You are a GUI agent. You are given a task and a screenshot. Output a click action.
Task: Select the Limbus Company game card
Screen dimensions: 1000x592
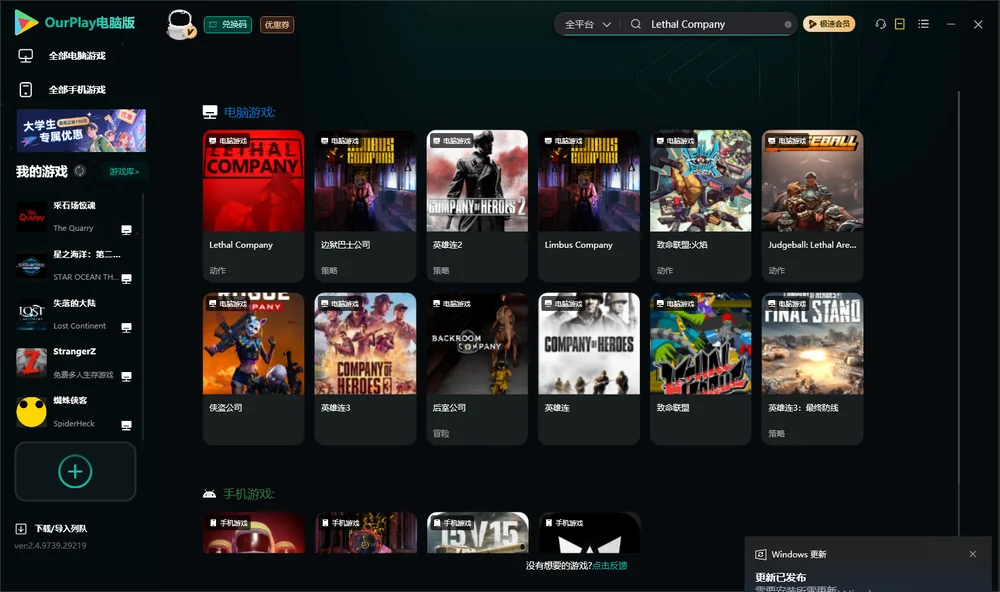[x=589, y=206]
